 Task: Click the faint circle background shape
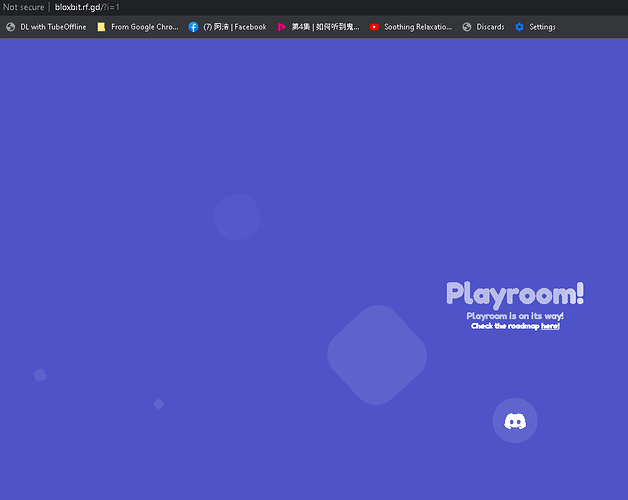(237, 217)
